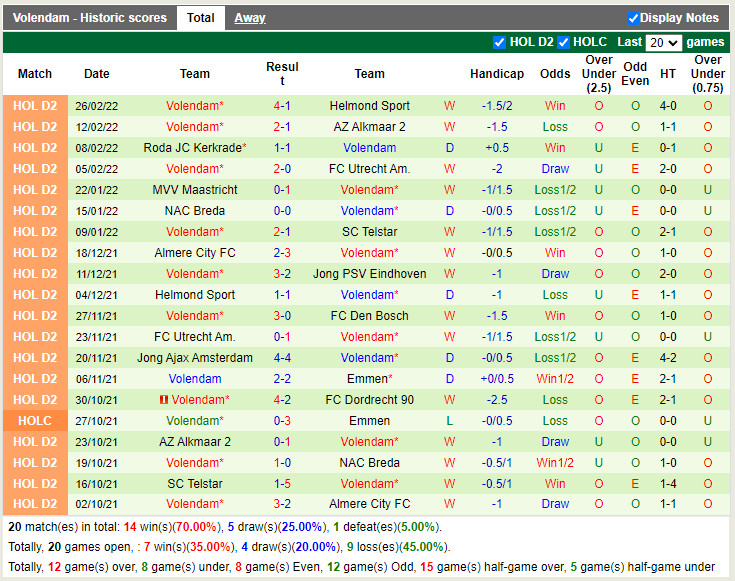Viewport: 735px width, 581px height.
Task: Click the red card icon beside Volendam 30/10/21
Action: (164, 400)
